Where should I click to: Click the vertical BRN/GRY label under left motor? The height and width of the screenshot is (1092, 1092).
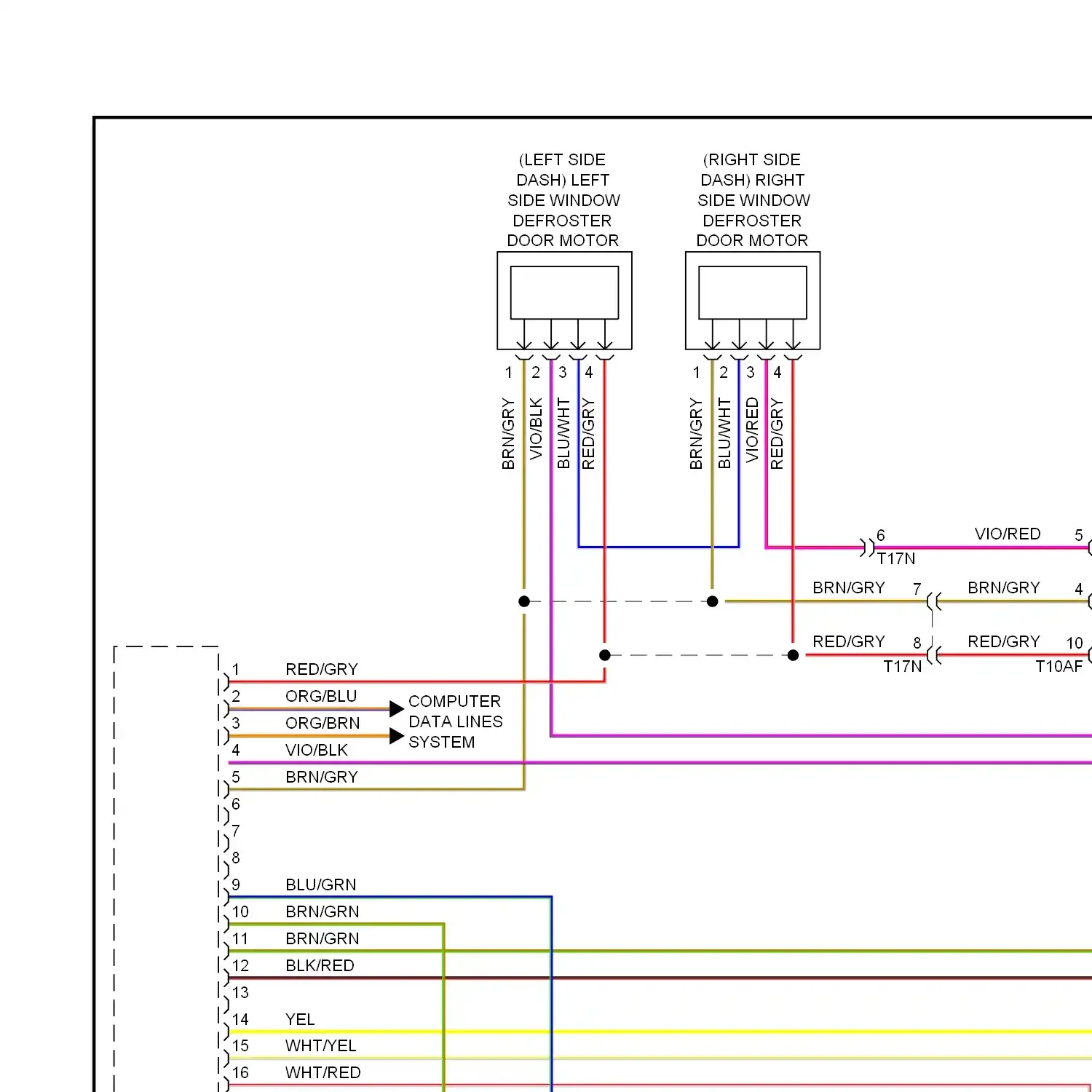pyautogui.click(x=508, y=433)
